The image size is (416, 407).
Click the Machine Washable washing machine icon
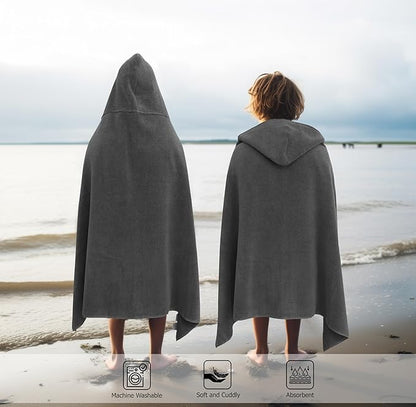coord(137,375)
